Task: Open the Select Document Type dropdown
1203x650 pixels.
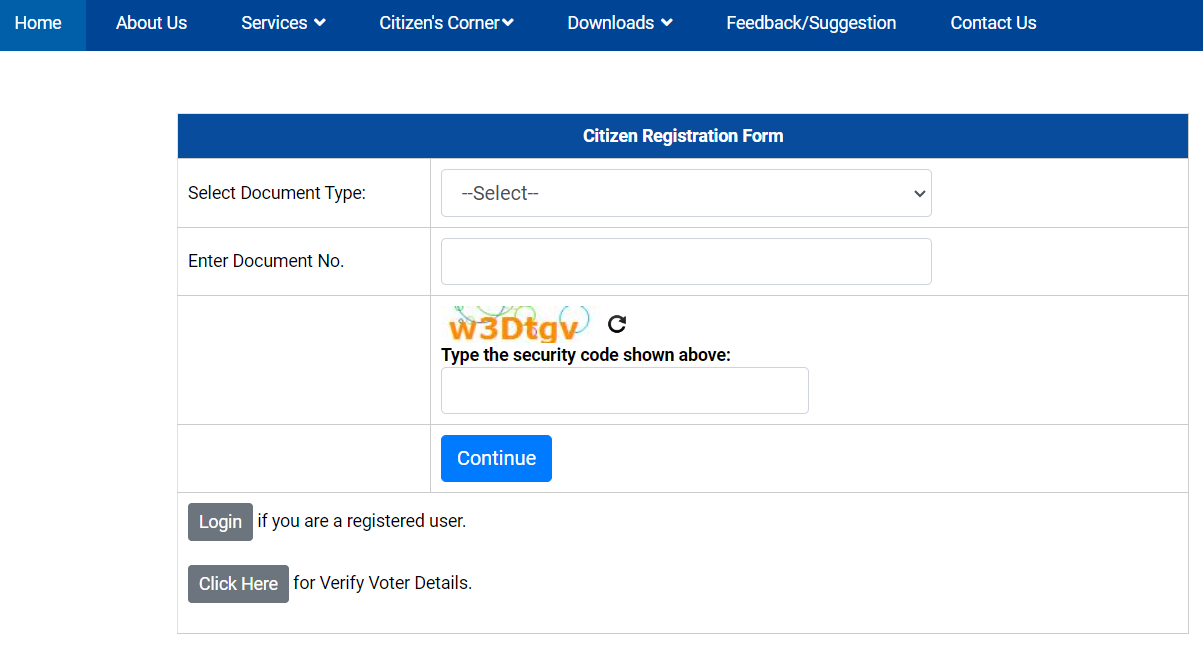Action: pyautogui.click(x=686, y=193)
